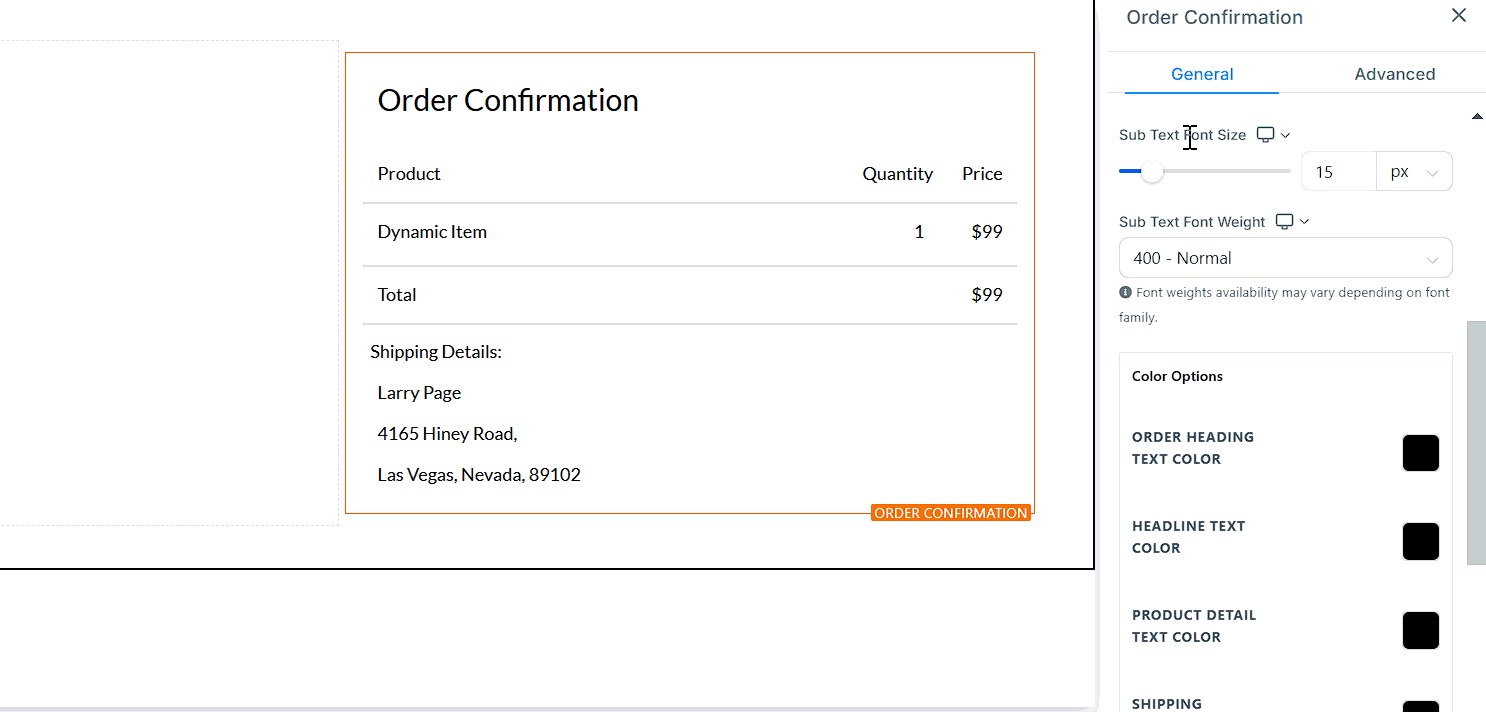
Task: Switch to the General tab
Action: point(1202,74)
